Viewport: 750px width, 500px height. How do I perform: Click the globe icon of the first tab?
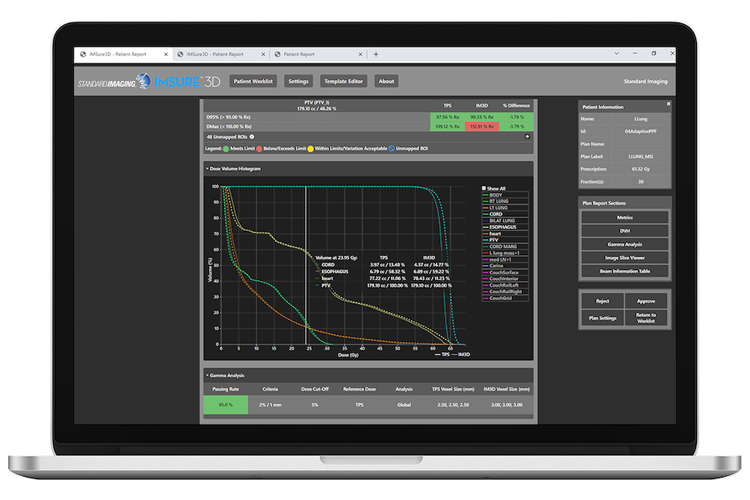point(83,55)
